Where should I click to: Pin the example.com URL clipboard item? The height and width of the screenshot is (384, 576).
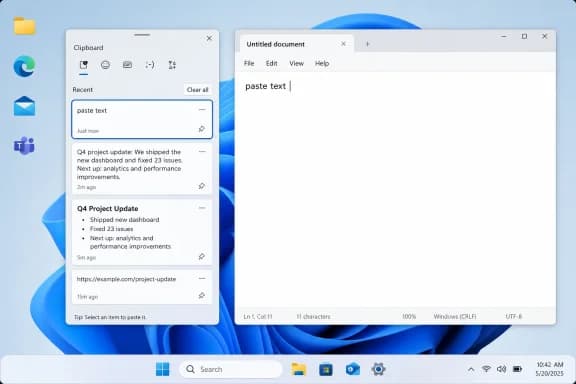[x=202, y=295]
